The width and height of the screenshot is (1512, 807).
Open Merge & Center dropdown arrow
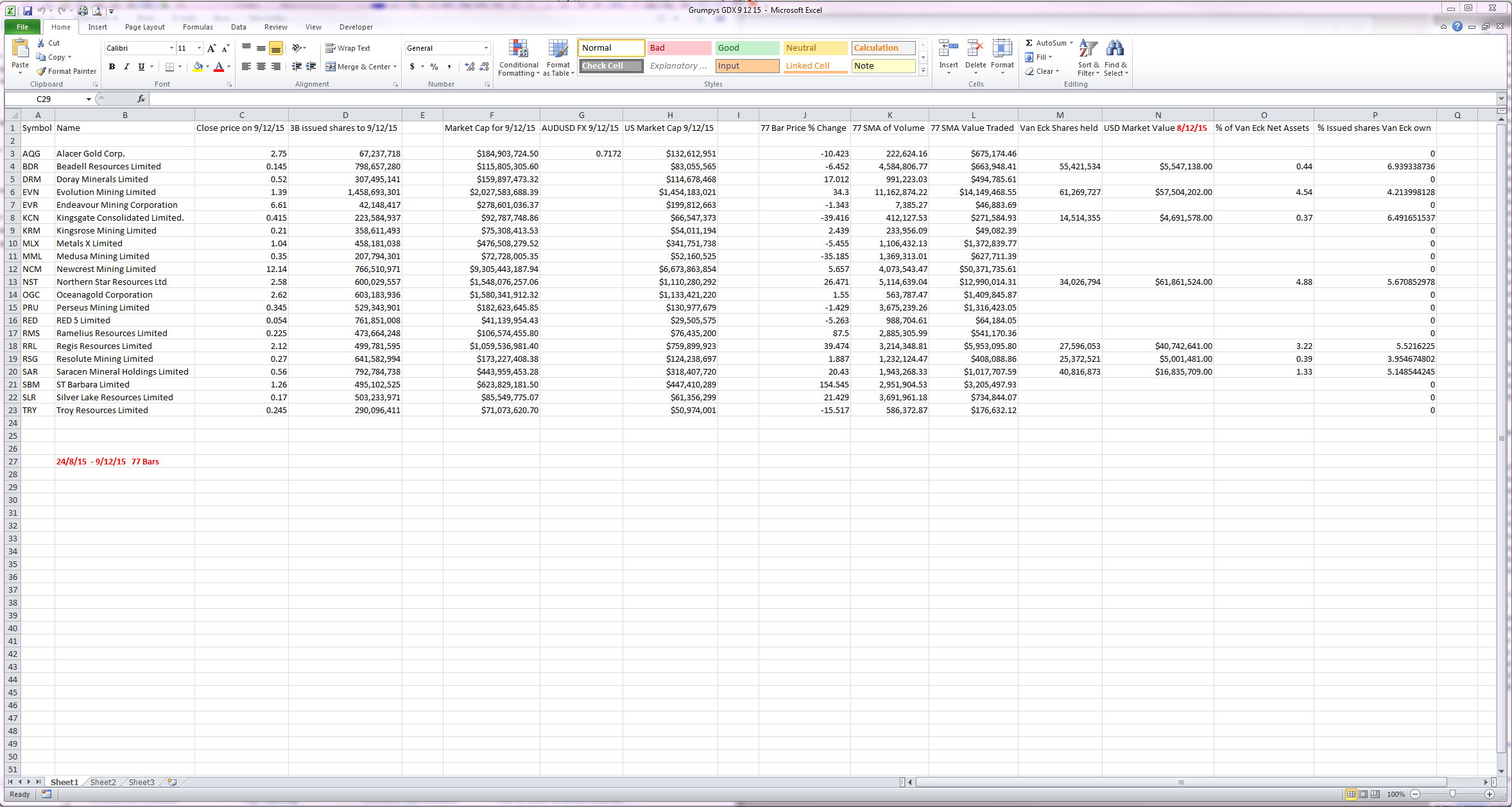point(395,67)
